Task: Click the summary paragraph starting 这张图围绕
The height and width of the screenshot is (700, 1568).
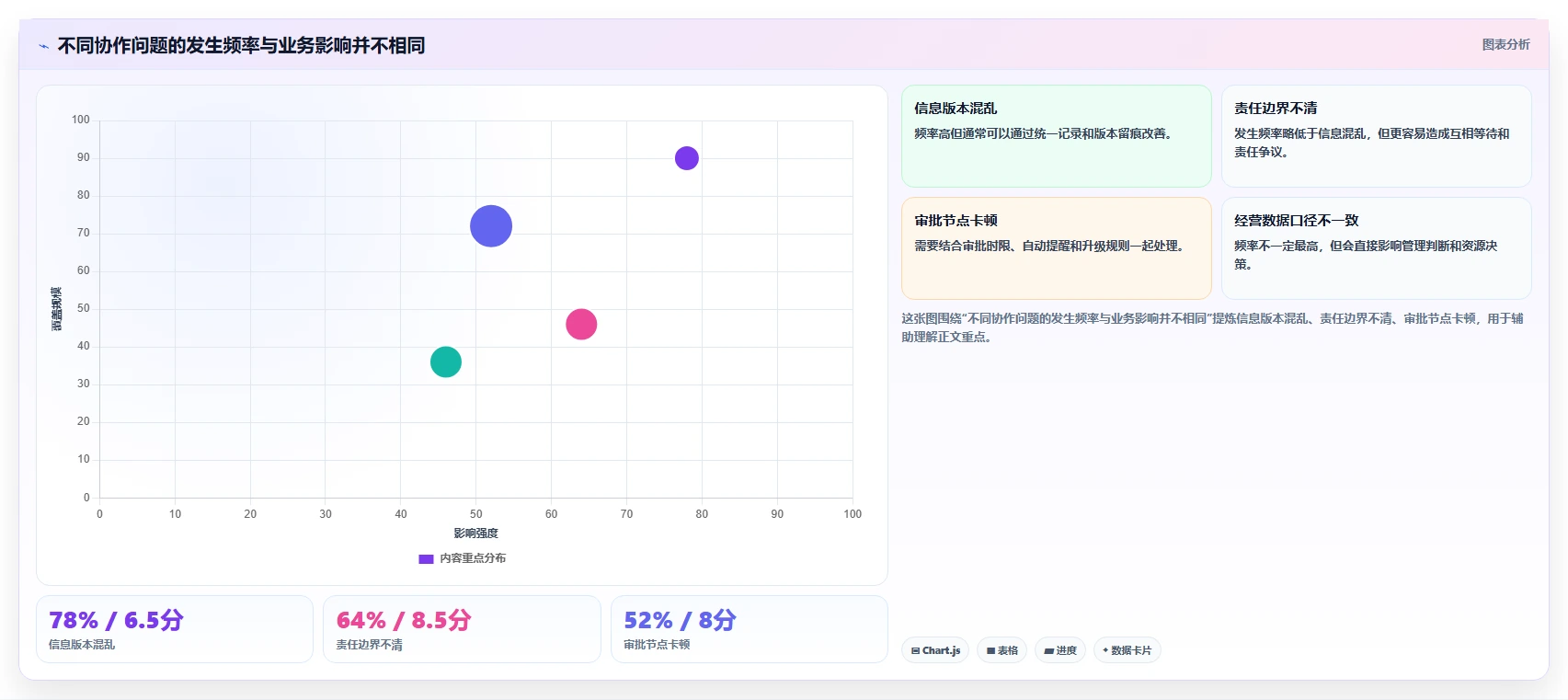Action: point(1212,327)
